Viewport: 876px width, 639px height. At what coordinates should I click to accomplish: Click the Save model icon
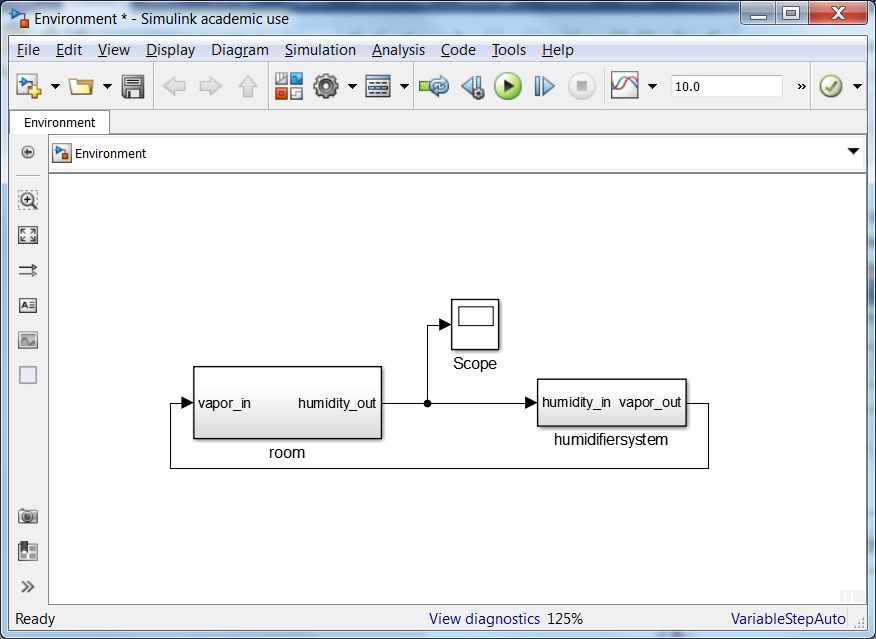(133, 87)
